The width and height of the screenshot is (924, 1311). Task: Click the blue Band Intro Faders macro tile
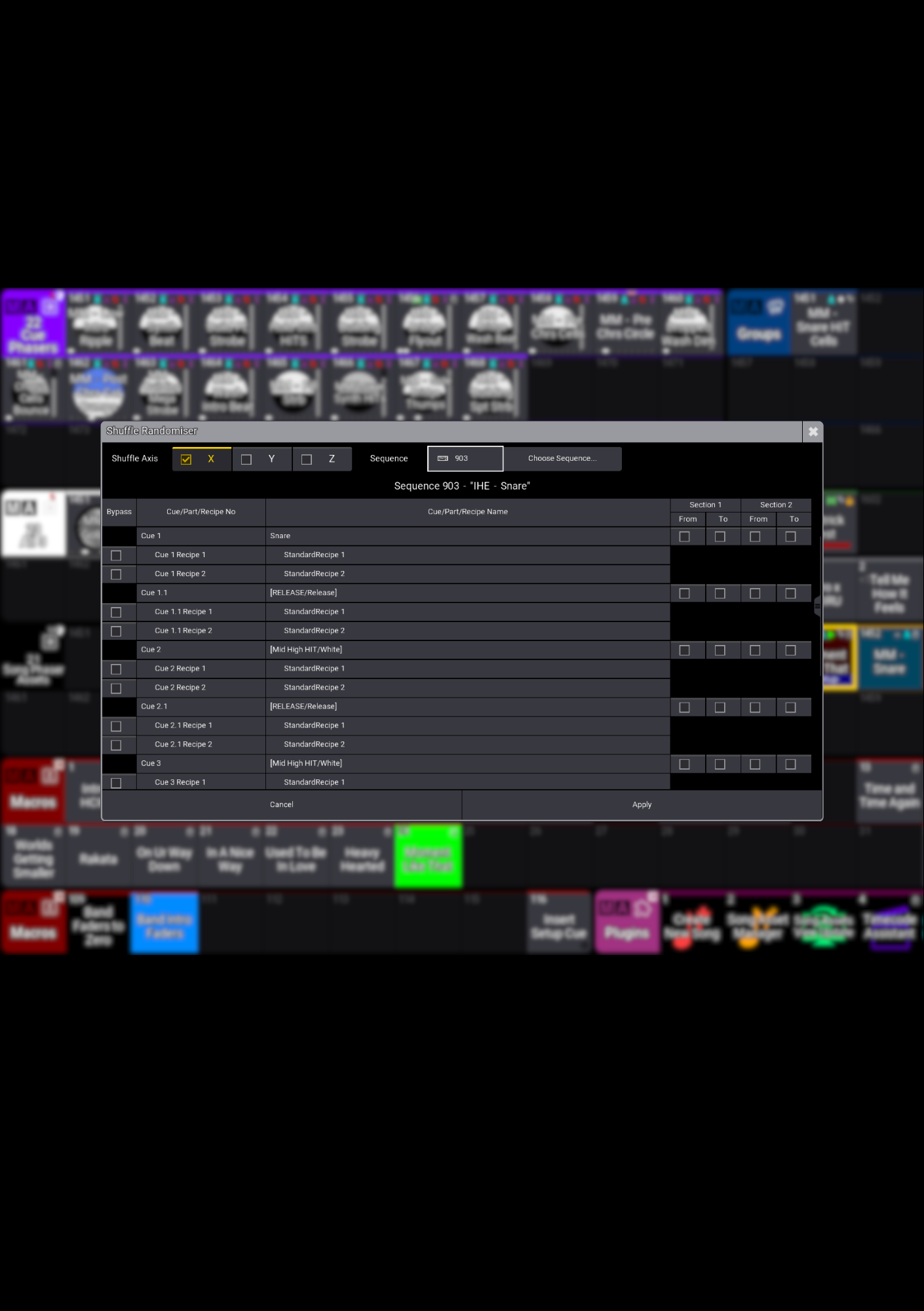click(x=164, y=922)
